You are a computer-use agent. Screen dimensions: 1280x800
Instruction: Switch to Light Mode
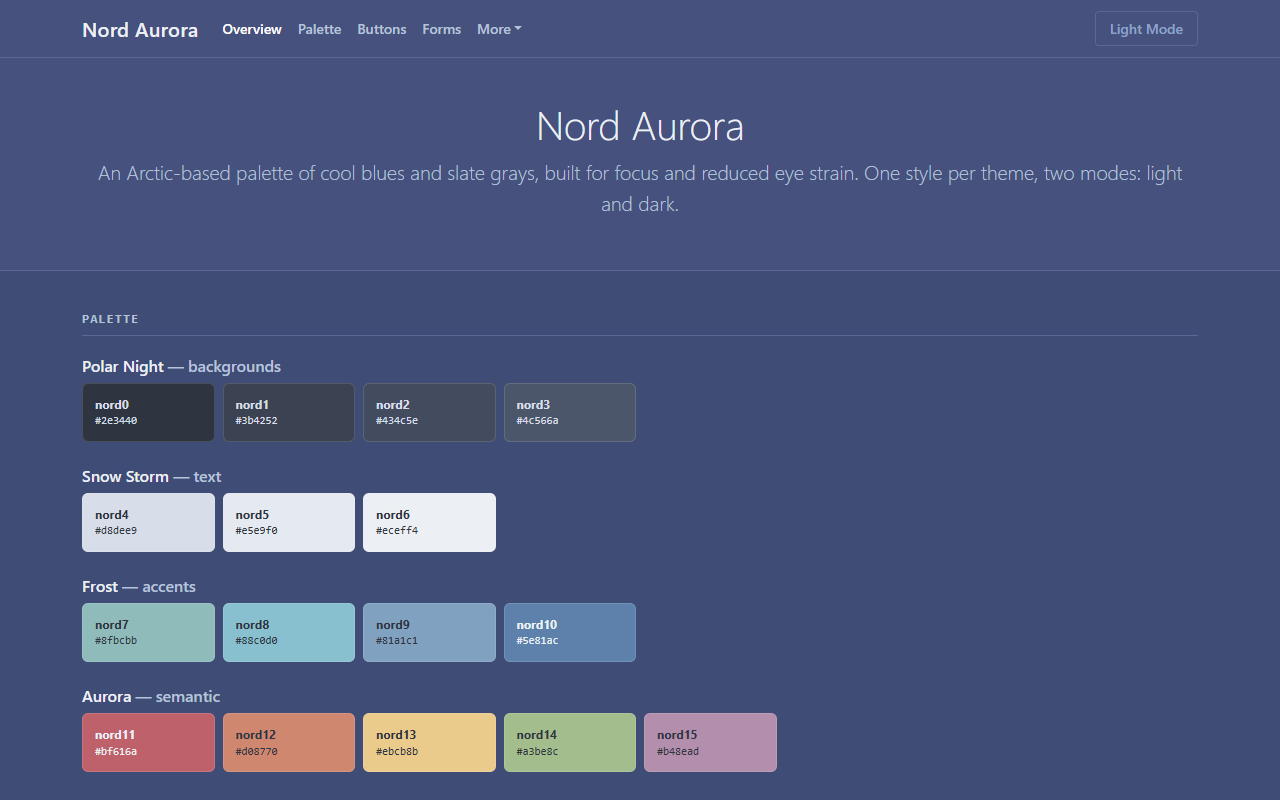1146,29
